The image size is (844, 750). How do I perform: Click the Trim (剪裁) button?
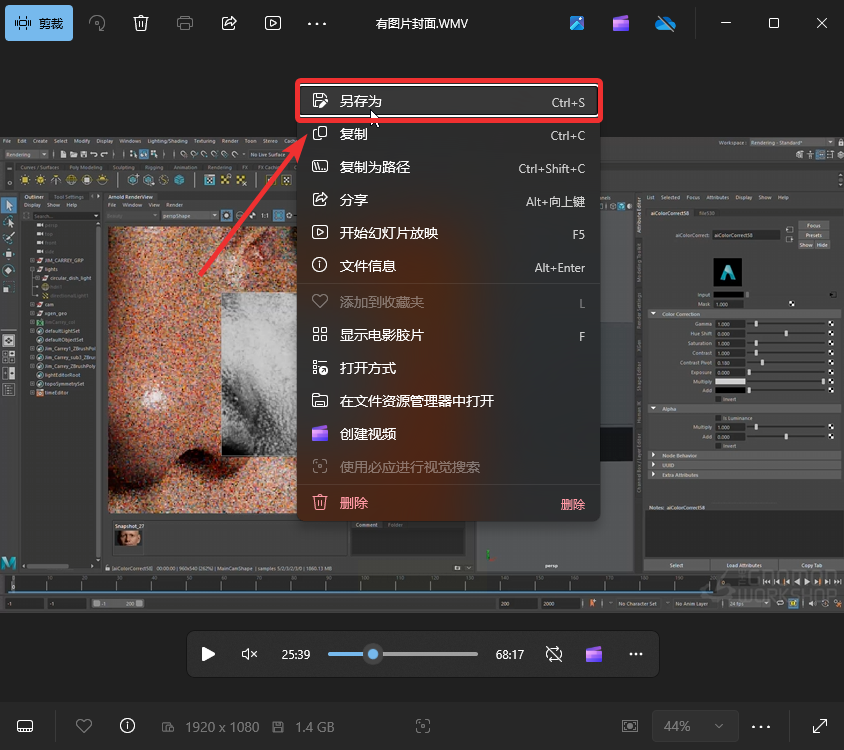click(x=39, y=23)
